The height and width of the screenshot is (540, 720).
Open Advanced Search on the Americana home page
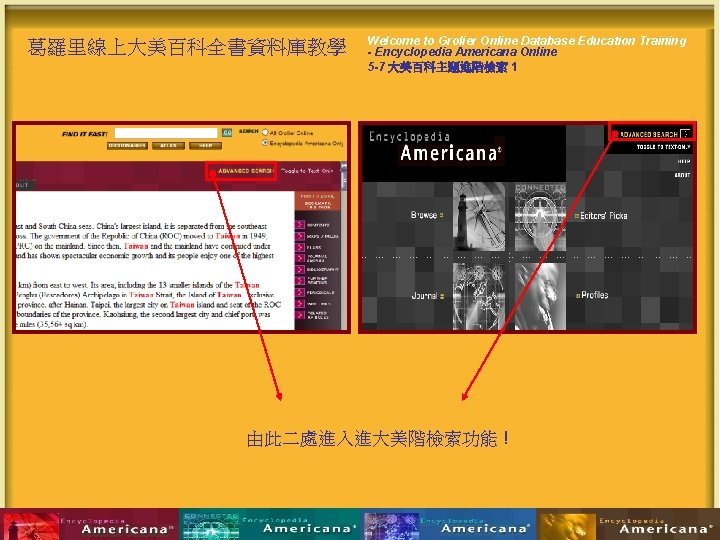pyautogui.click(x=649, y=134)
